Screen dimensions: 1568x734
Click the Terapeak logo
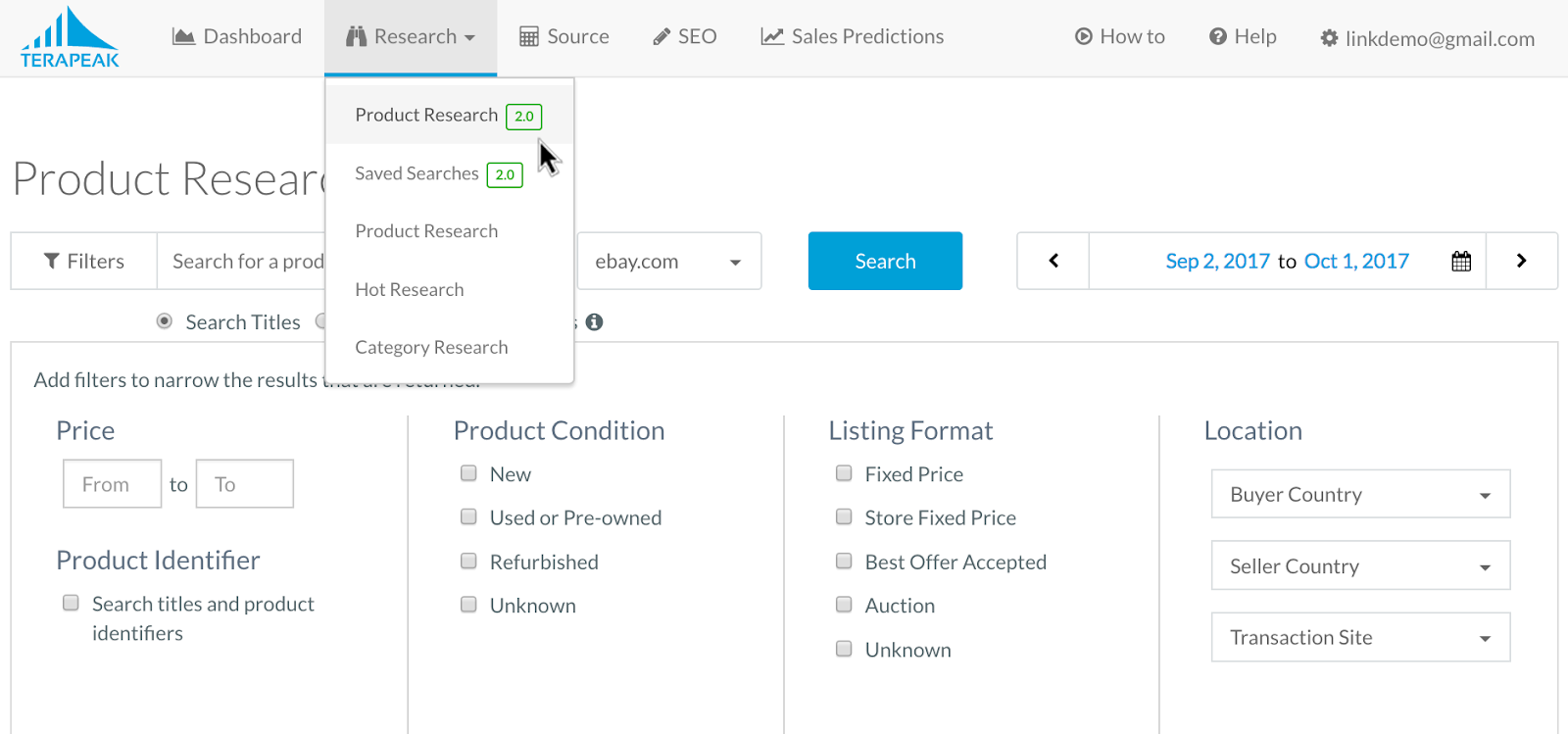(x=70, y=37)
